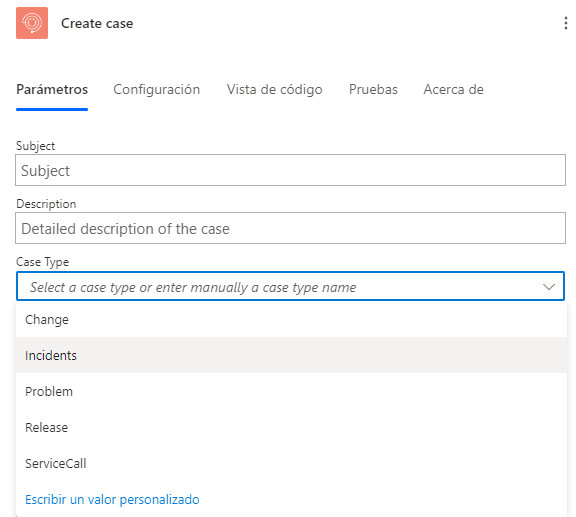Select the Pruebas tab
576x517 pixels.
[x=373, y=90]
